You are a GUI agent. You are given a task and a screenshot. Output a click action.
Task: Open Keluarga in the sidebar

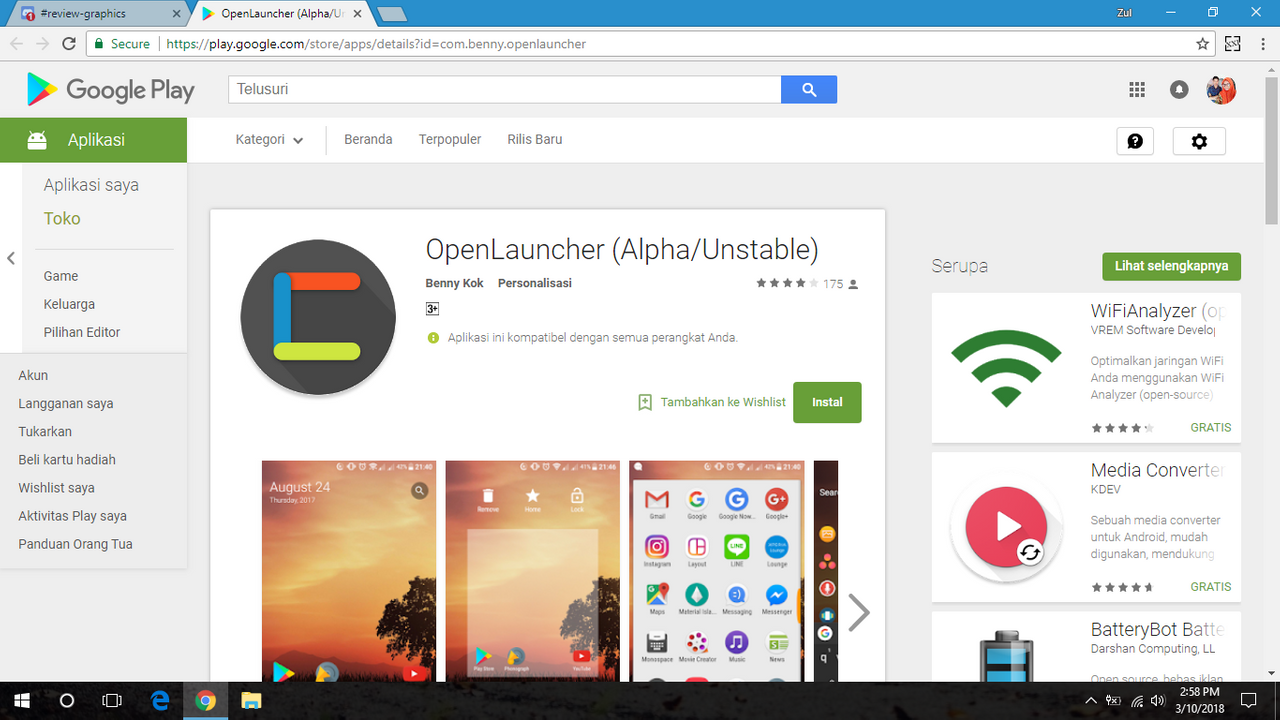[x=69, y=304]
